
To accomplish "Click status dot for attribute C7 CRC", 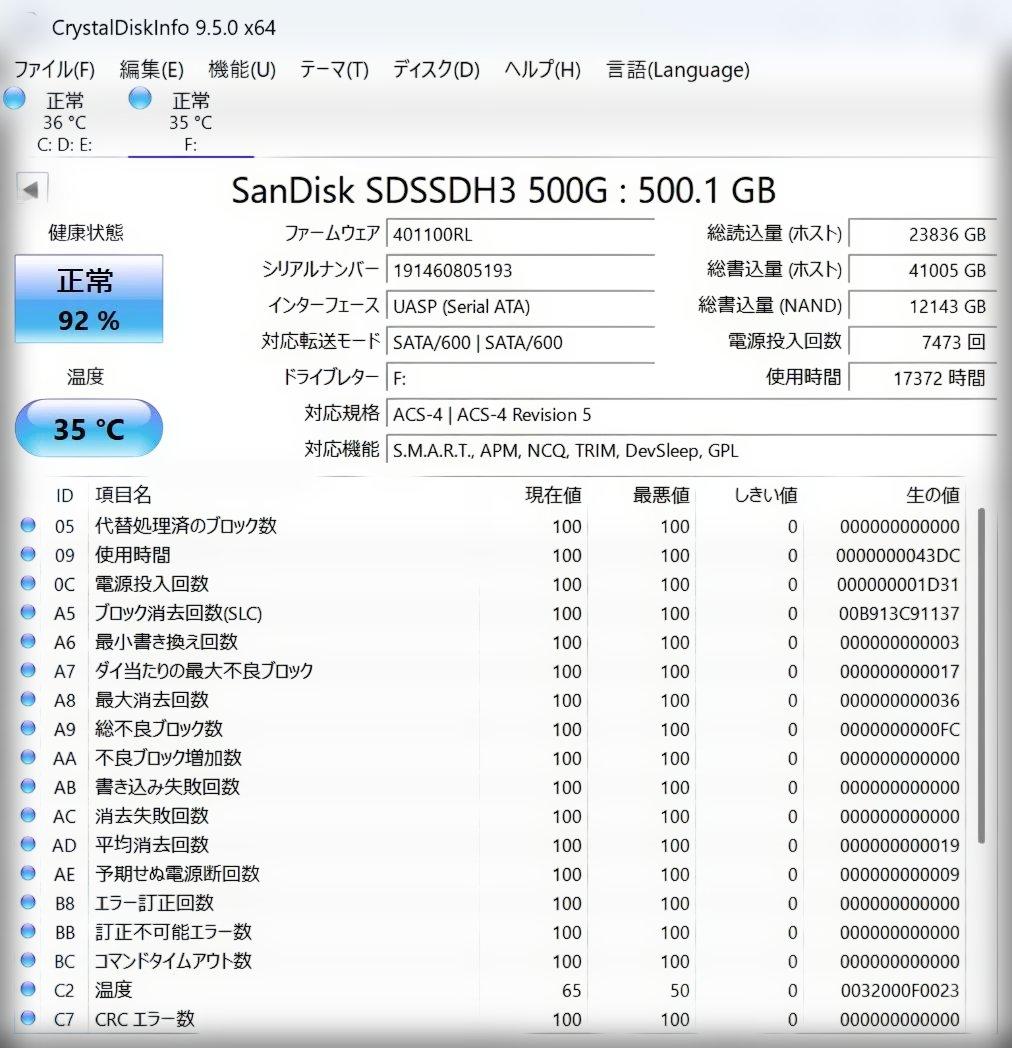I will tap(28, 1019).
